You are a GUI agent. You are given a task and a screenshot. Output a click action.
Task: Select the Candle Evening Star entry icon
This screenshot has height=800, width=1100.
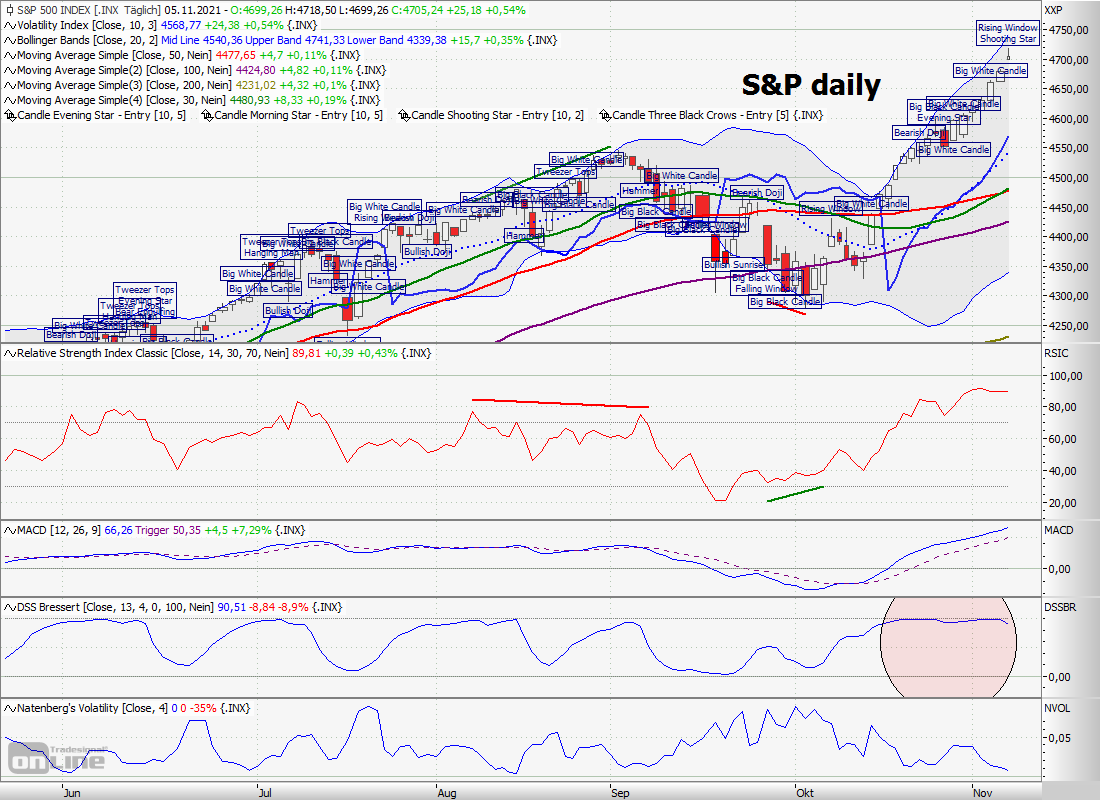pos(8,115)
